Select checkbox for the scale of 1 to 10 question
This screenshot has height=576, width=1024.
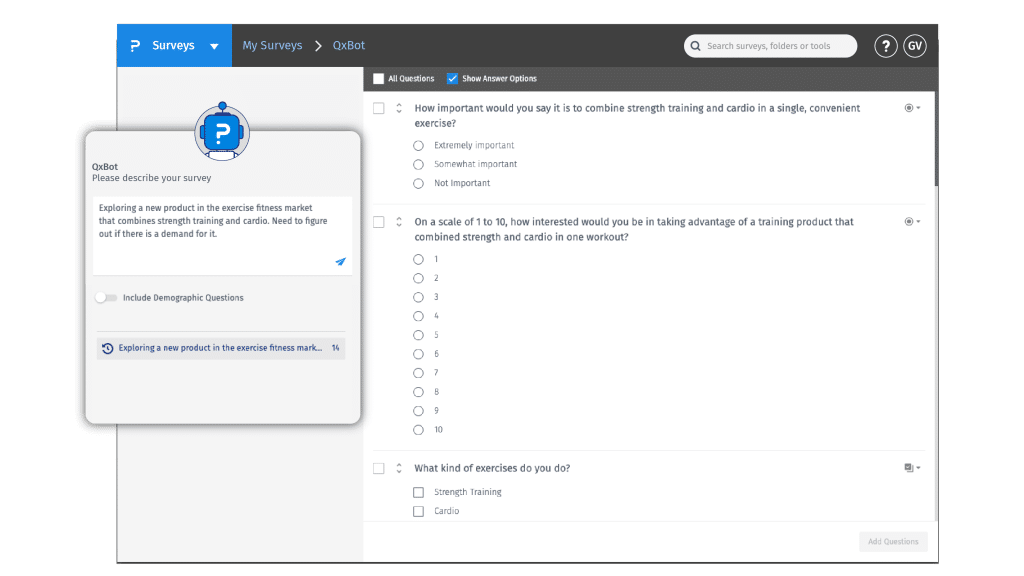tap(379, 222)
